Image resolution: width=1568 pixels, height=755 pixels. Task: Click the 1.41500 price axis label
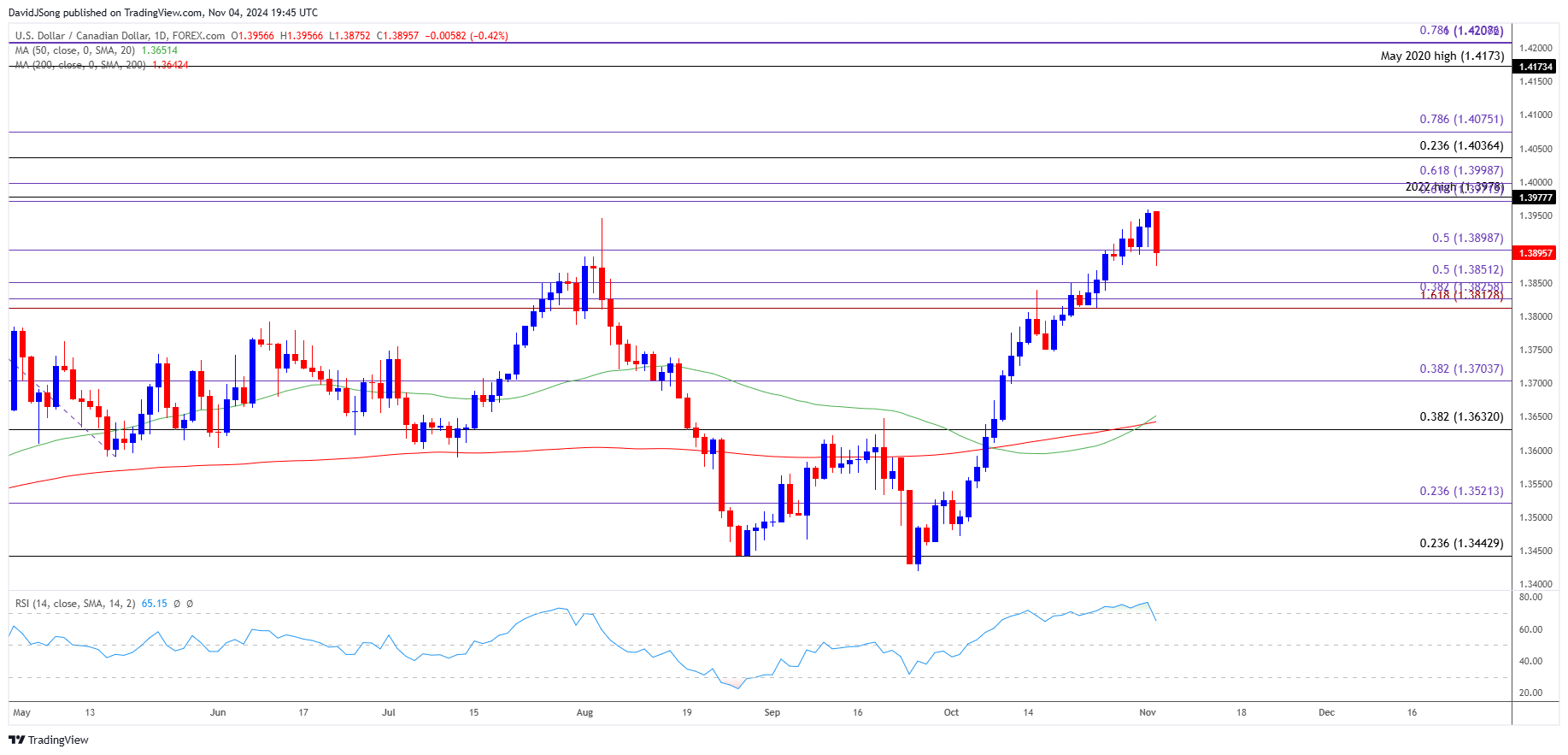tap(1536, 81)
